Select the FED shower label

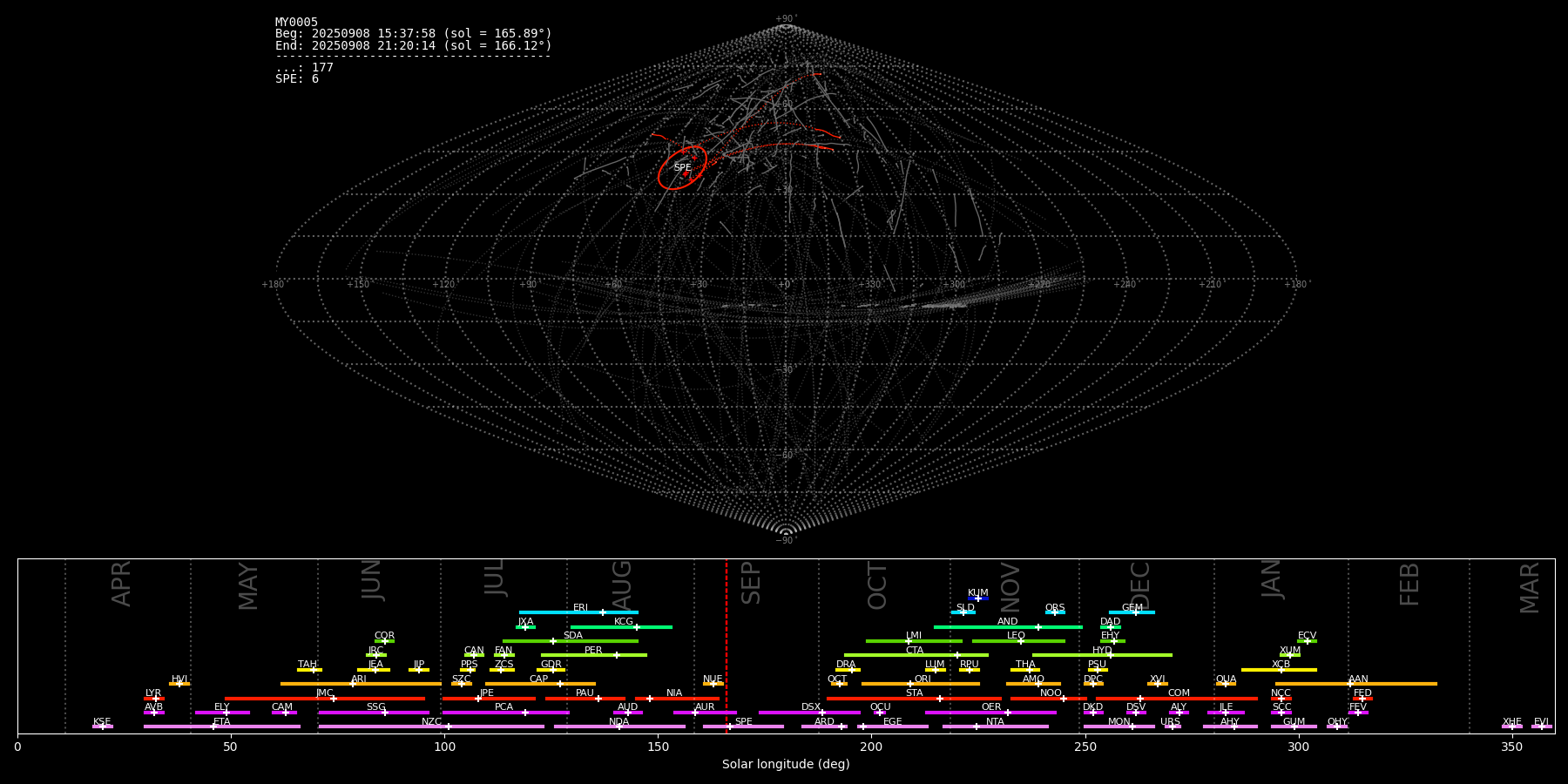1362,693
